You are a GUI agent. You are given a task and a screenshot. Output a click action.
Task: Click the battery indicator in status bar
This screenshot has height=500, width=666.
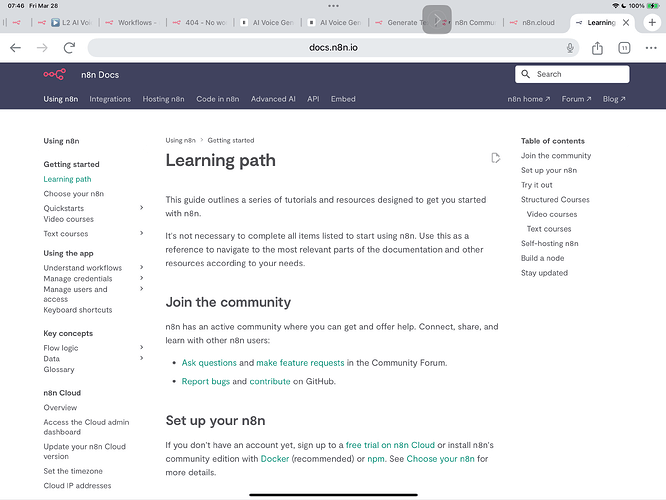point(652,6)
